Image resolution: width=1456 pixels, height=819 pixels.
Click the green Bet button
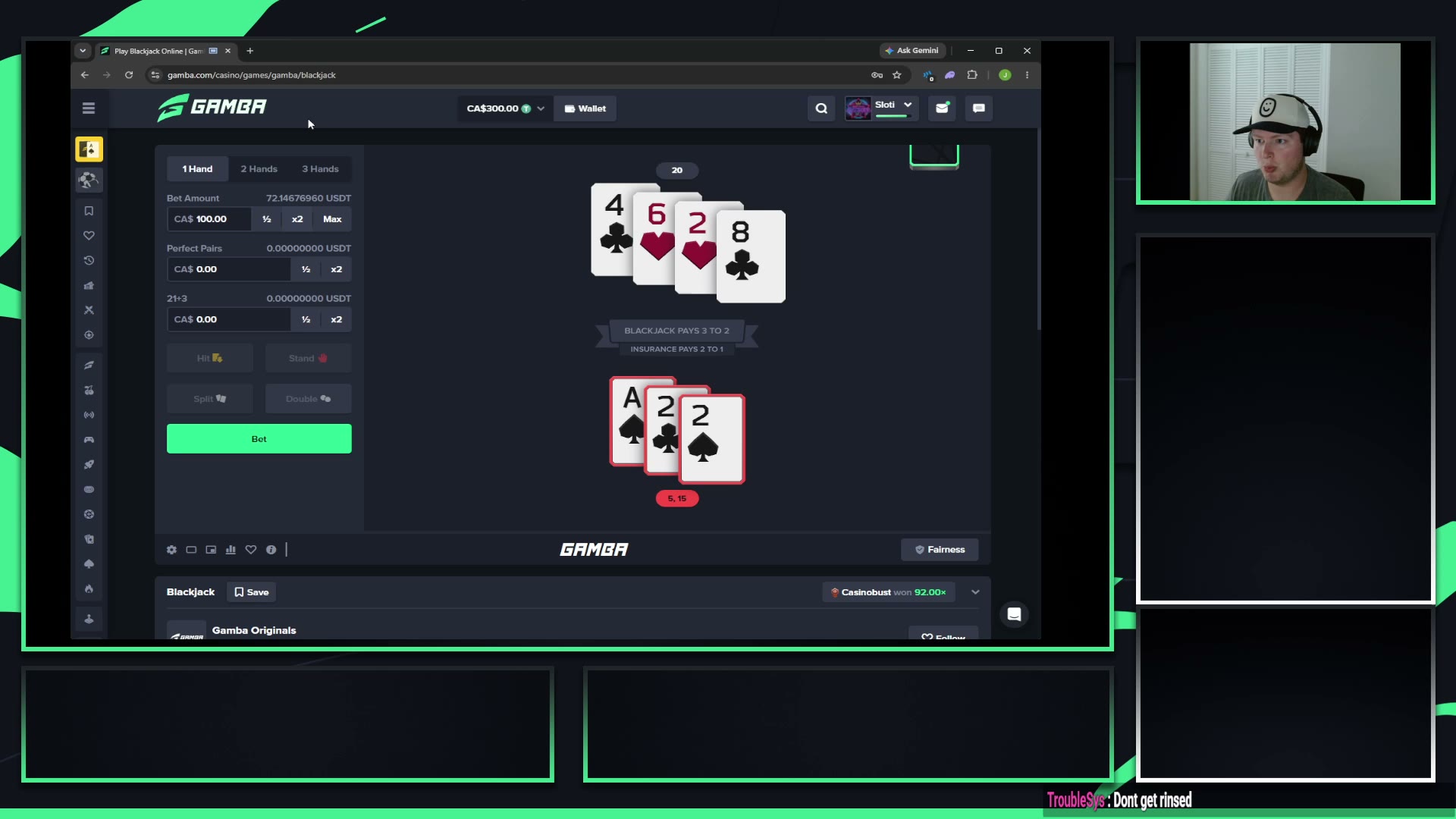(259, 439)
